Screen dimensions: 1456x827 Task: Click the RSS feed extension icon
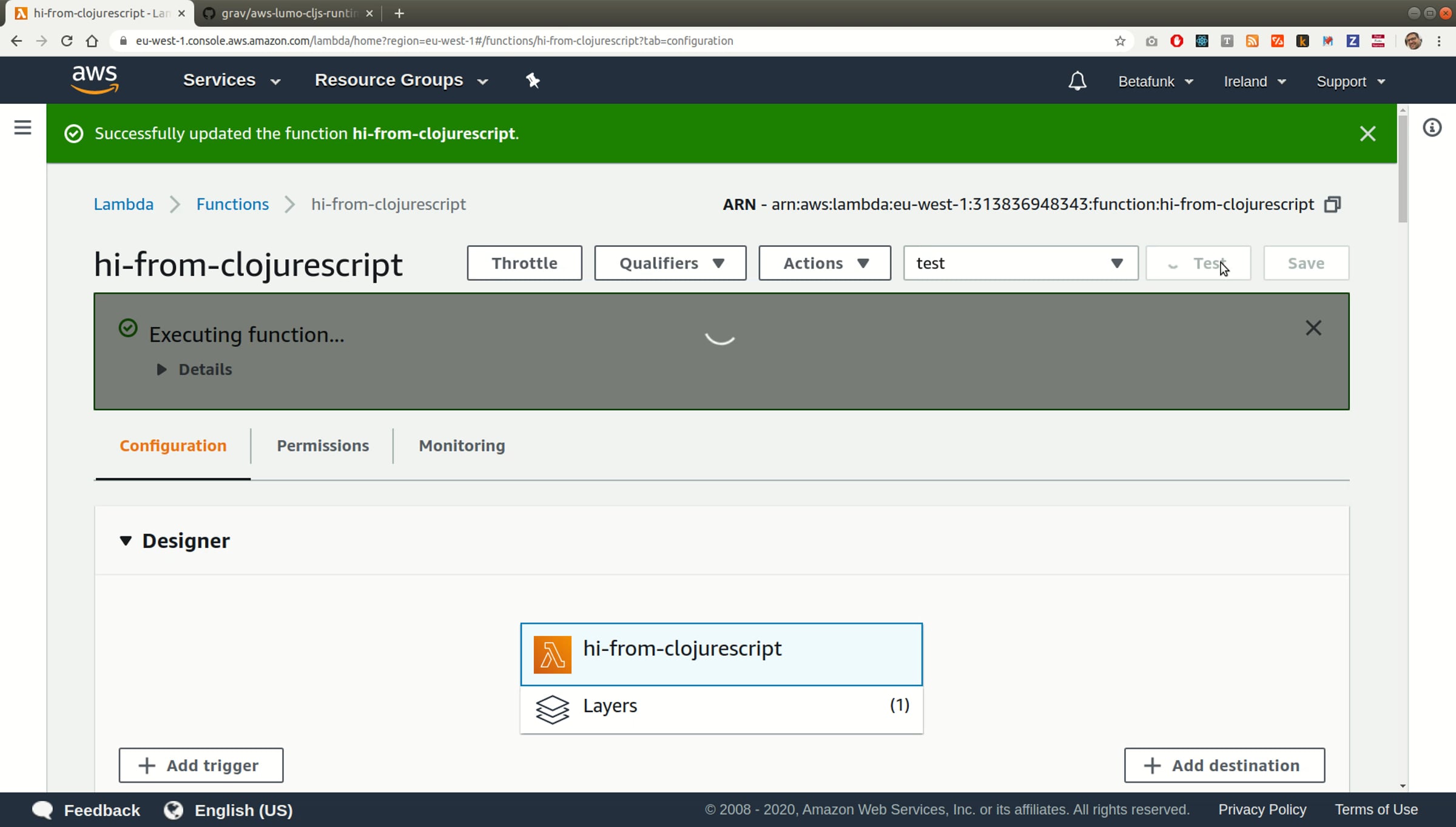pyautogui.click(x=1252, y=41)
